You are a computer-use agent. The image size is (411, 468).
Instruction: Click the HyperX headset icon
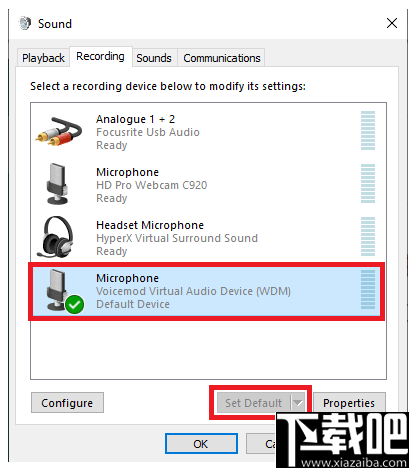[55, 237]
